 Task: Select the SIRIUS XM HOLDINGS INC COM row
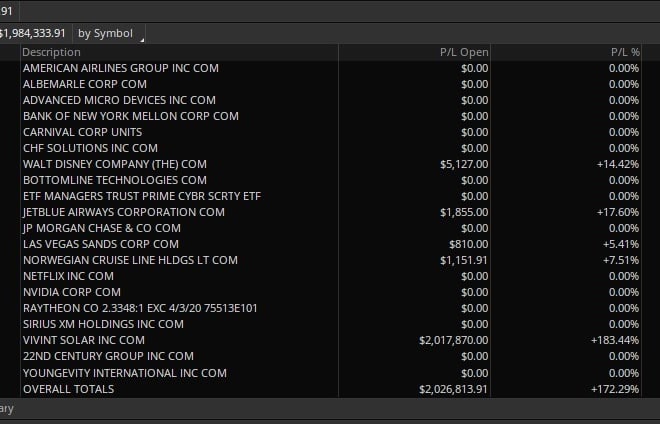point(103,324)
